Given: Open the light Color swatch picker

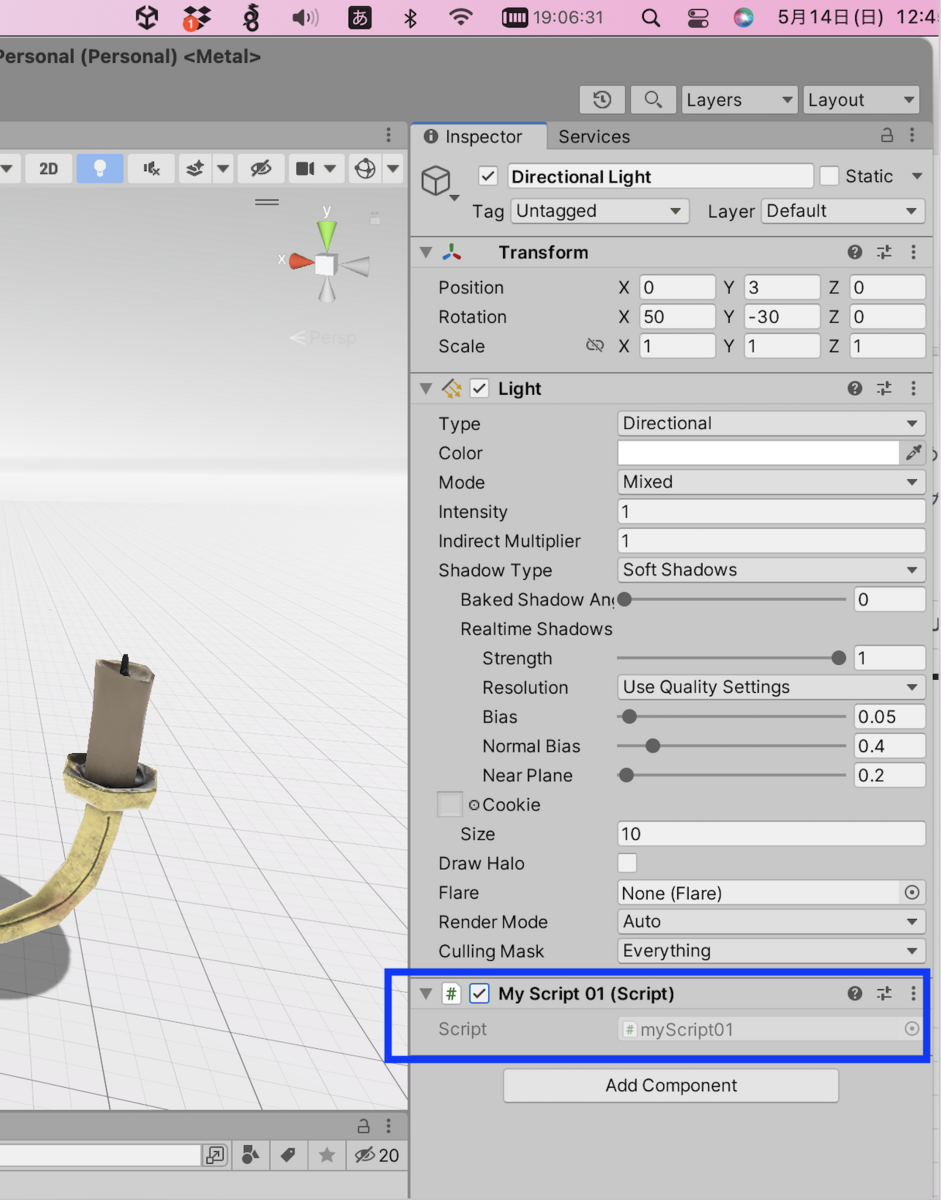Looking at the screenshot, I should 759,453.
